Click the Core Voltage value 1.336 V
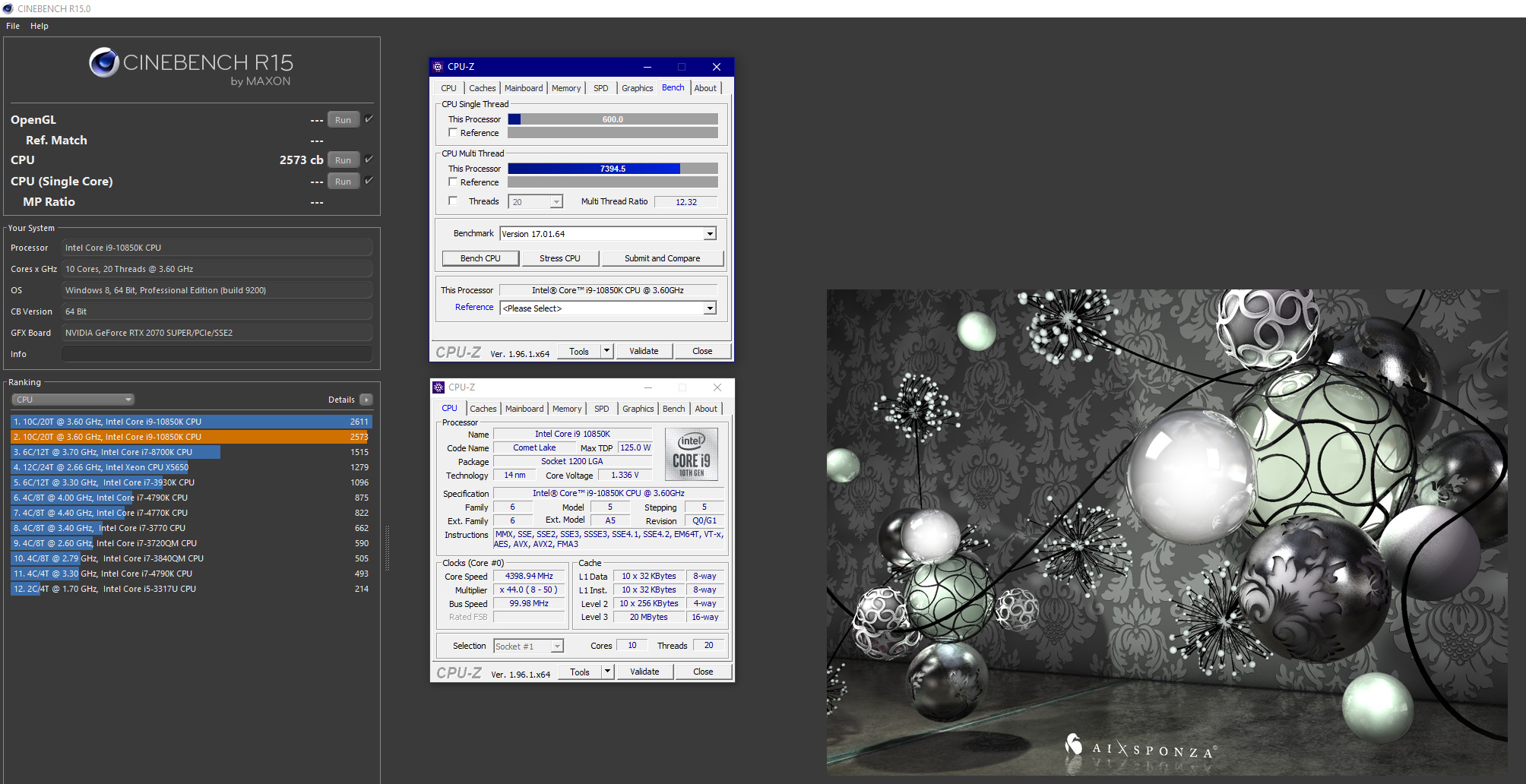The width and height of the screenshot is (1526, 784). (625, 475)
